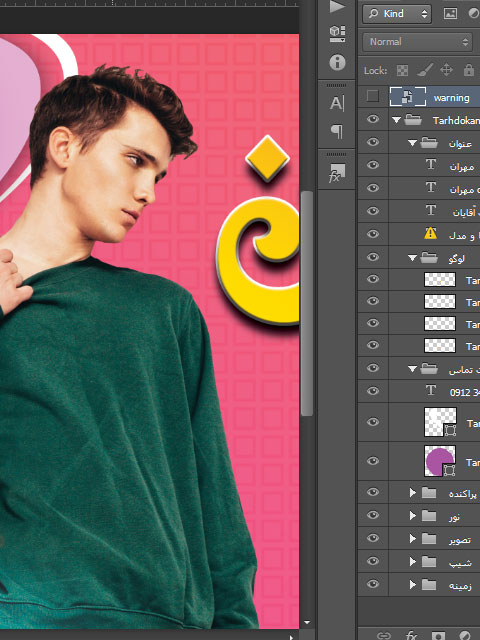Hide the Tarhdokan group

click(373, 119)
